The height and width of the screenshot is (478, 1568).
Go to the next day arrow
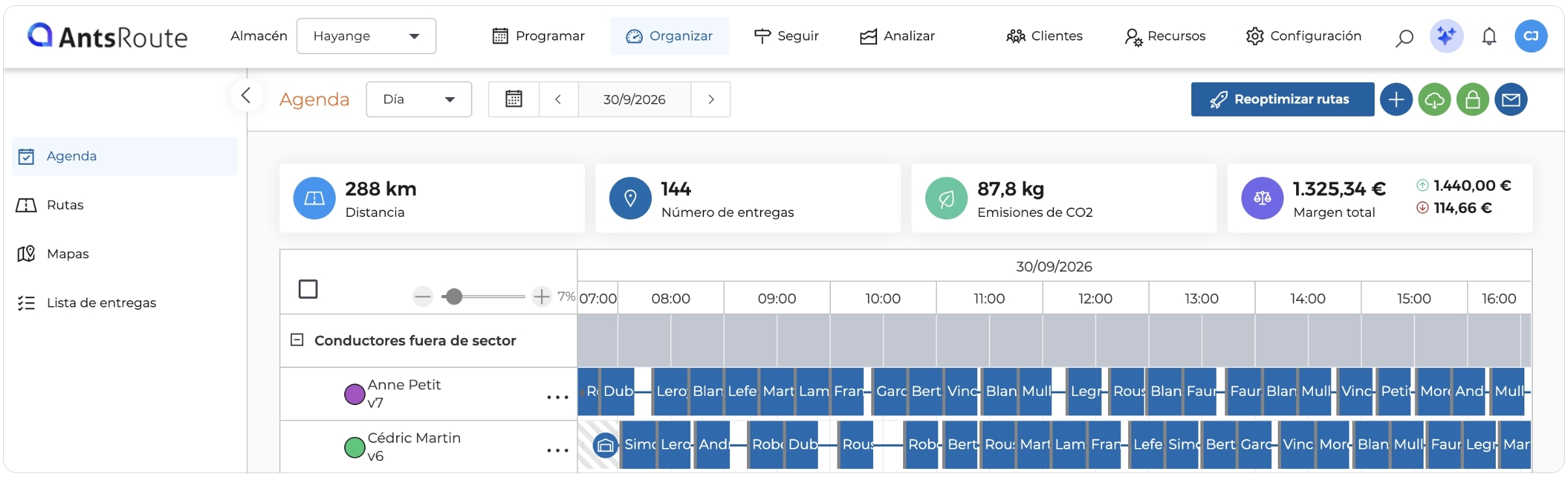(711, 99)
